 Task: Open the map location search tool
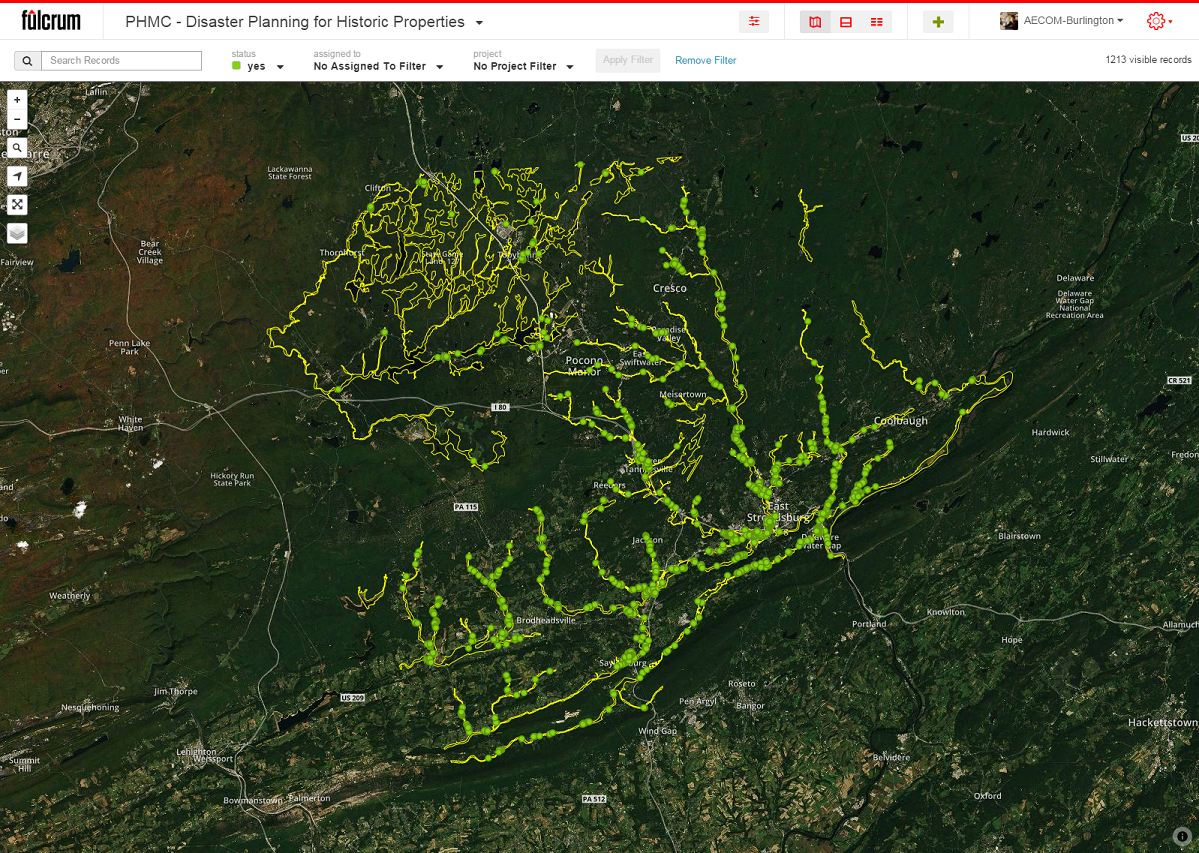(x=17, y=148)
